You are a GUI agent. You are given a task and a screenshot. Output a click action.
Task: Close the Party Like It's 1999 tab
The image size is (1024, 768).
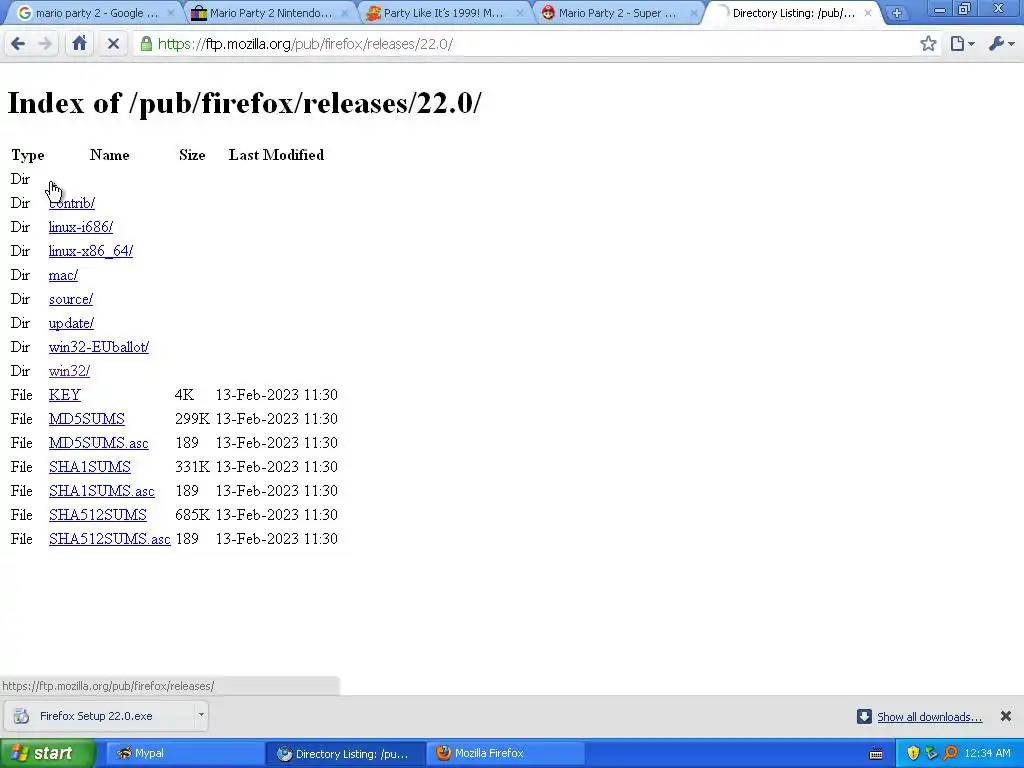520,13
